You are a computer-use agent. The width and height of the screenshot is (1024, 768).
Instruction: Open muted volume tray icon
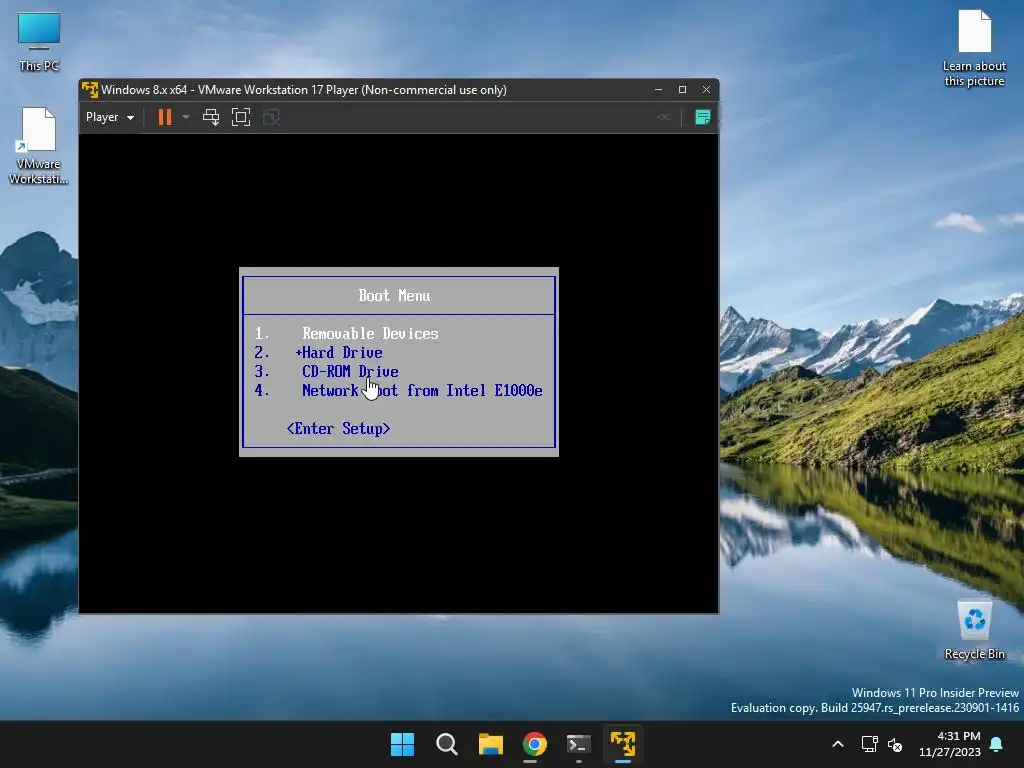tap(895, 744)
